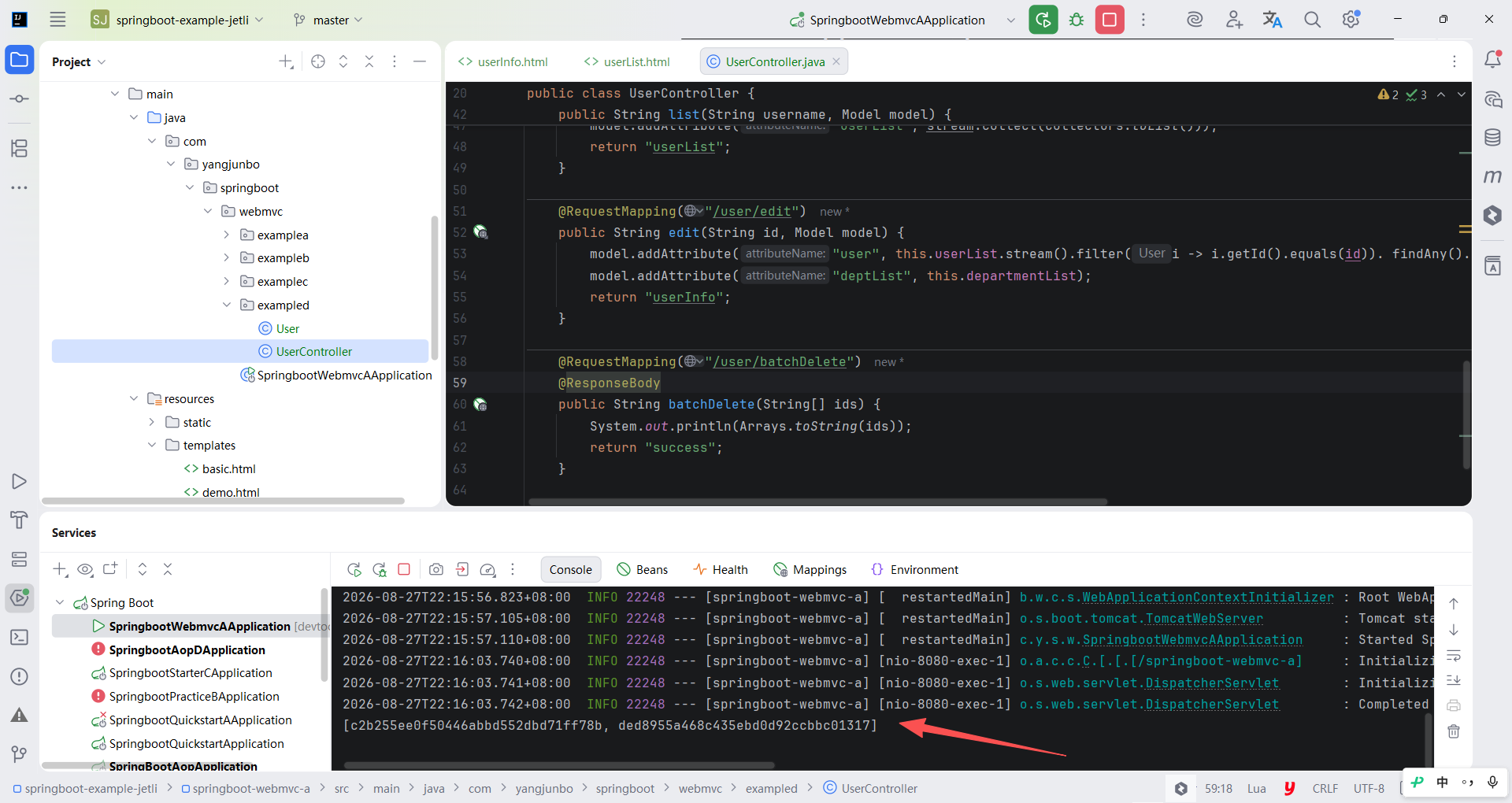Click gutter icon on line 52
Image resolution: width=1512 pixels, height=803 pixels.
tap(480, 232)
